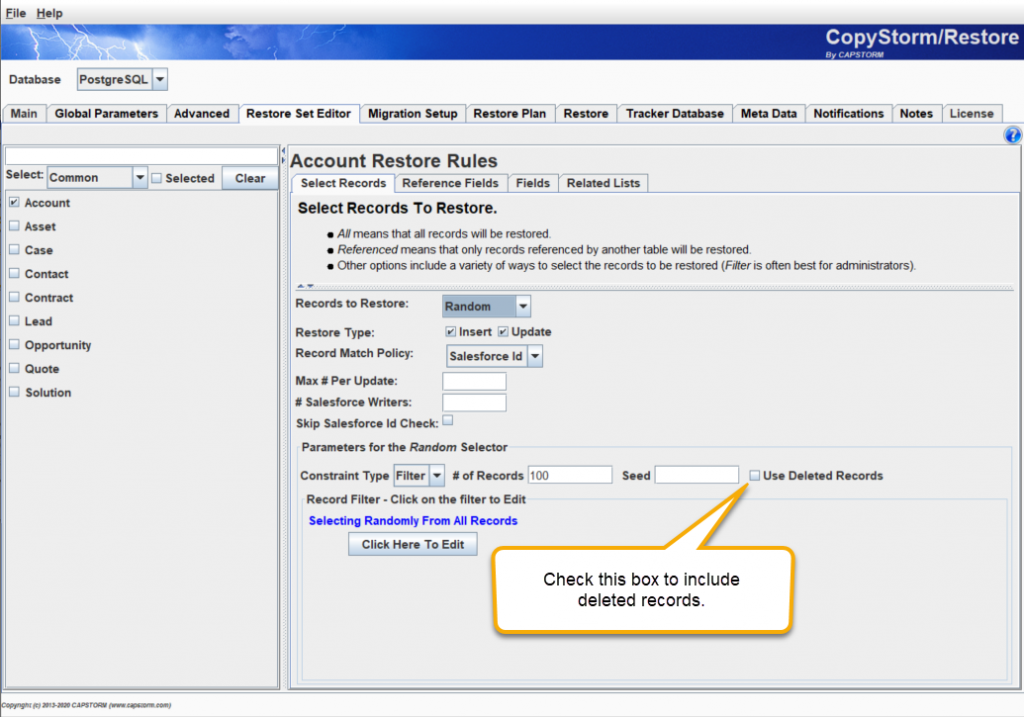This screenshot has width=1024, height=717.
Task: Click the # Salesforce Writers field
Action: click(474, 402)
